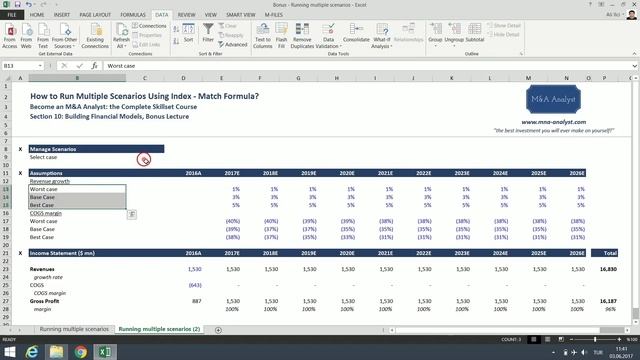The height and width of the screenshot is (360, 640).
Task: Switch to Normal view
Action: click(x=533, y=340)
